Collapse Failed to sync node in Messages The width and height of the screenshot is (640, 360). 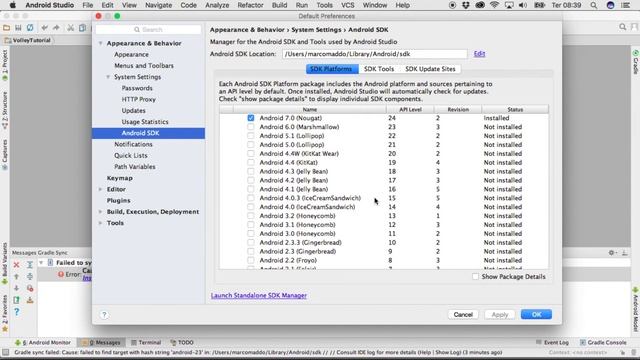41,263
